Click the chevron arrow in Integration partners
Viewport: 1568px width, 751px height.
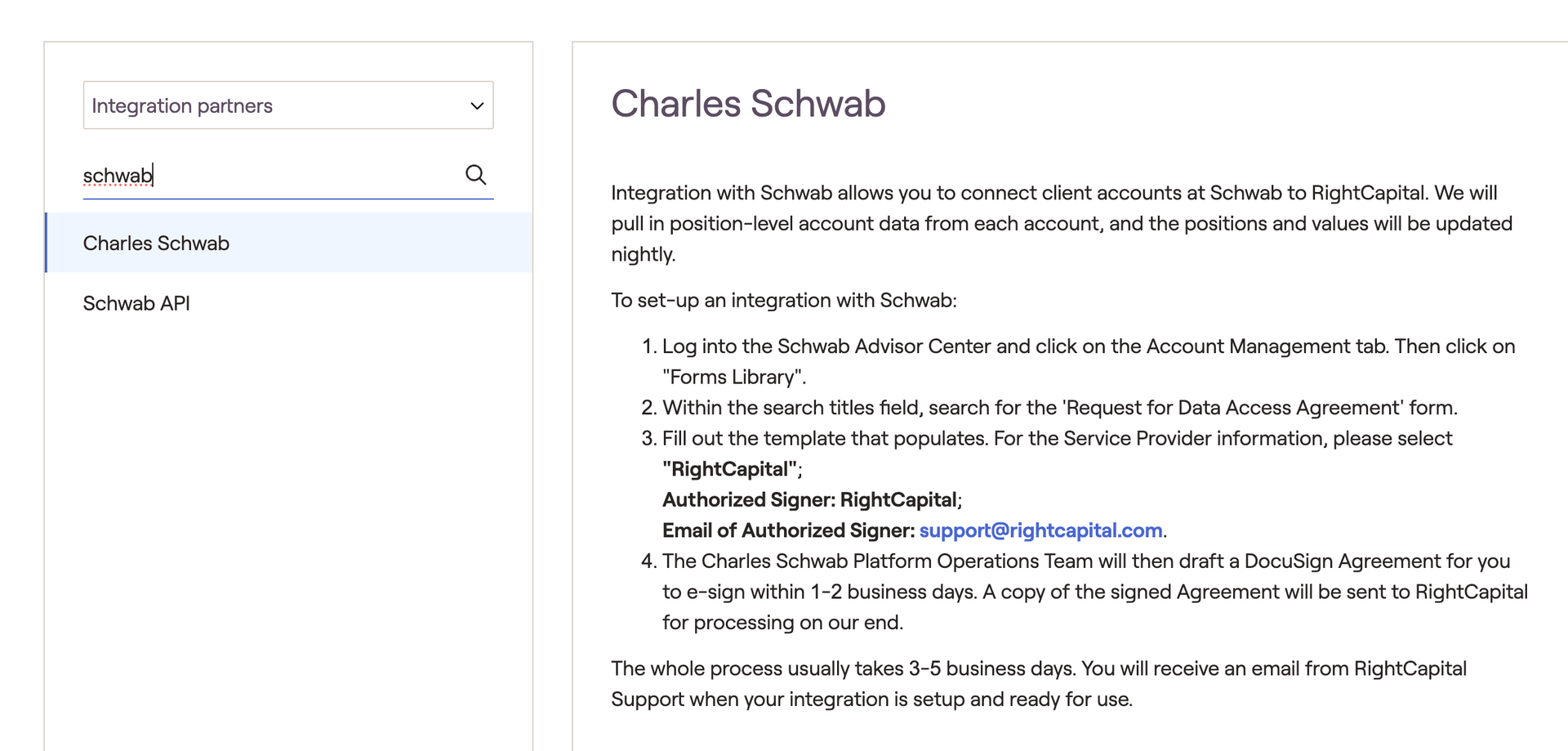coord(477,105)
